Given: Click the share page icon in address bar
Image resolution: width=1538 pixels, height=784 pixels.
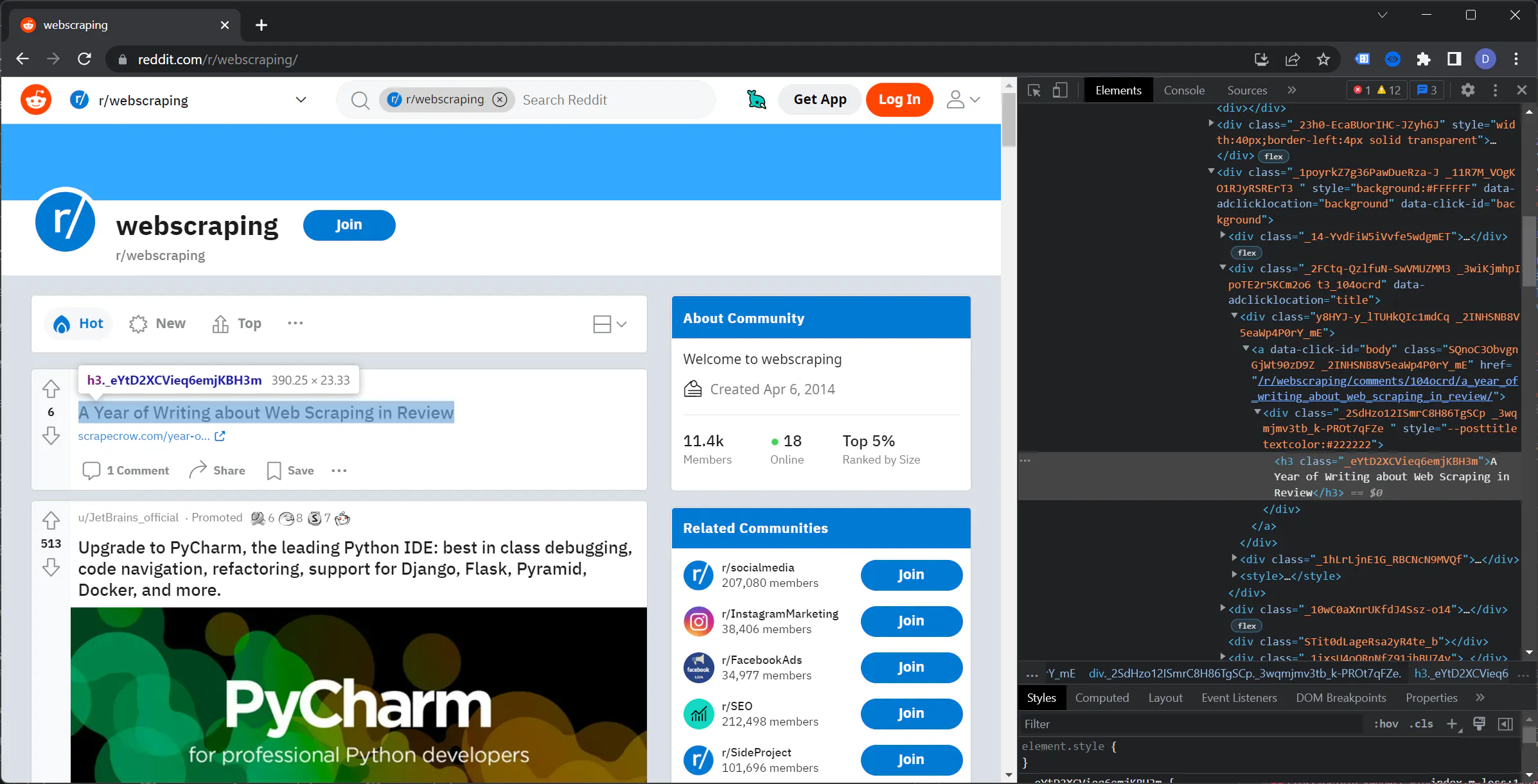Looking at the screenshot, I should [x=1293, y=59].
